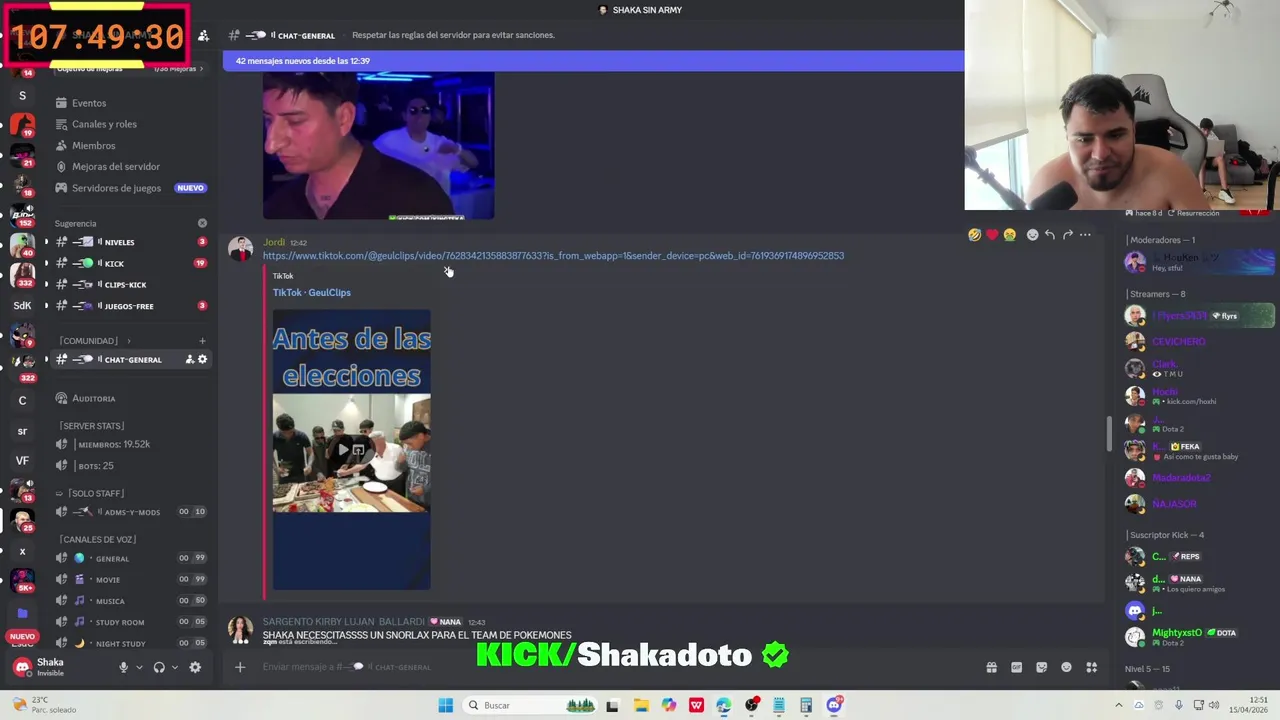Open the JUEGOS-FREE text channel

[130, 306]
